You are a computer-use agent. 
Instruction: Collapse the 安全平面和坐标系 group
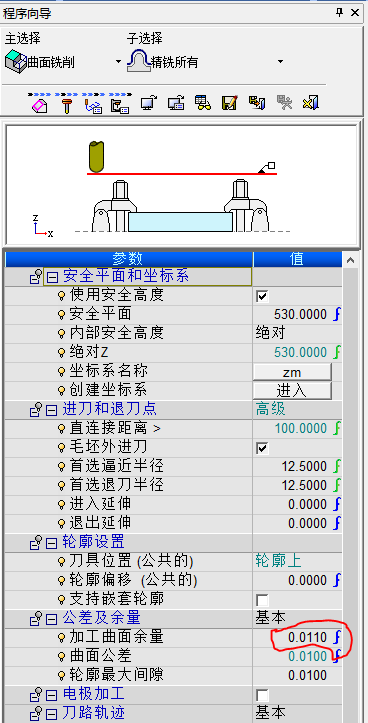coord(52,278)
